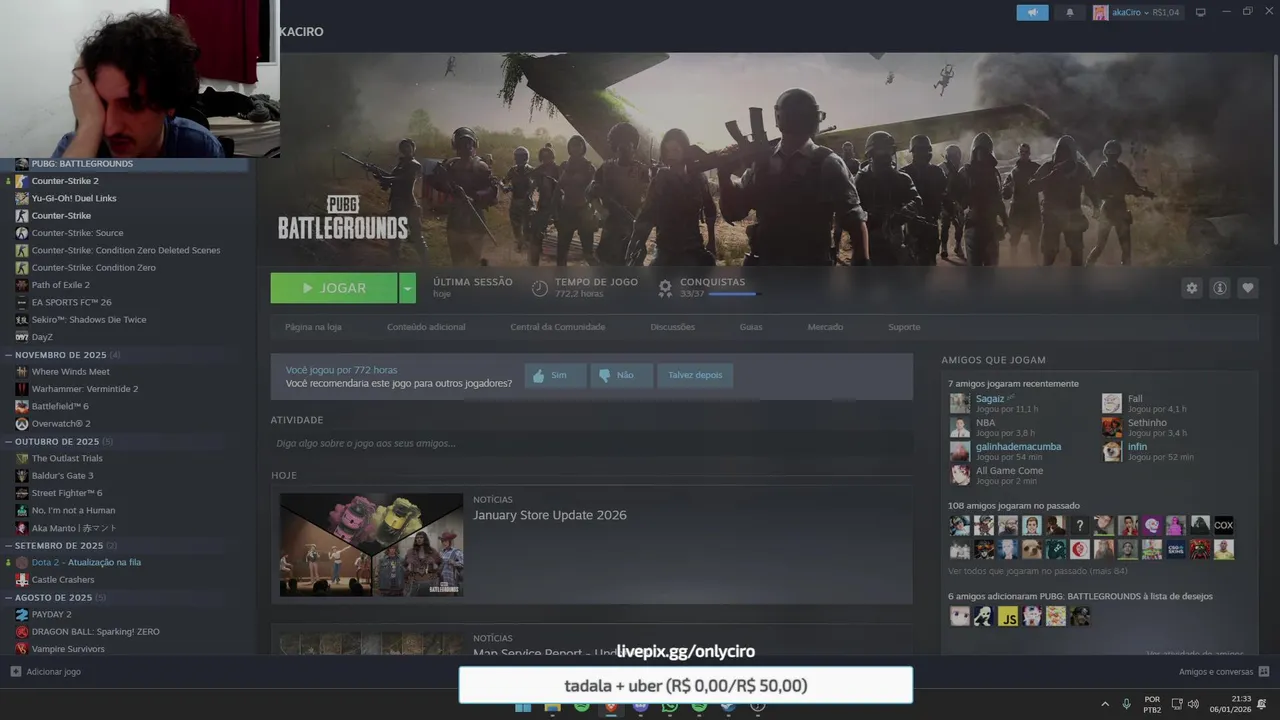1280x720 pixels.
Task: Click the Baldur's Gate 3 game icon
Action: (22, 476)
